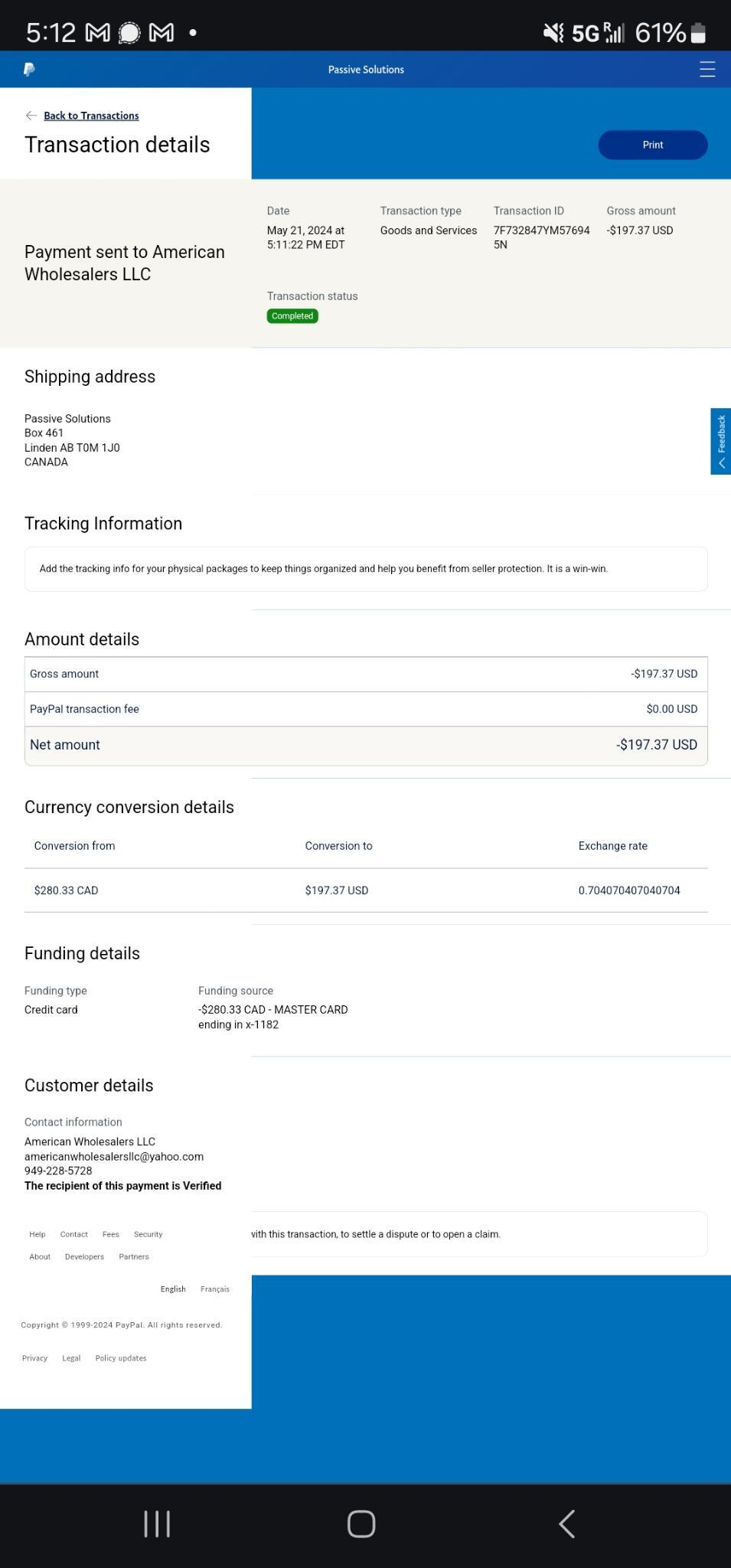Expand the Feedback side tab
Viewport: 731px width, 1568px height.
(x=720, y=442)
